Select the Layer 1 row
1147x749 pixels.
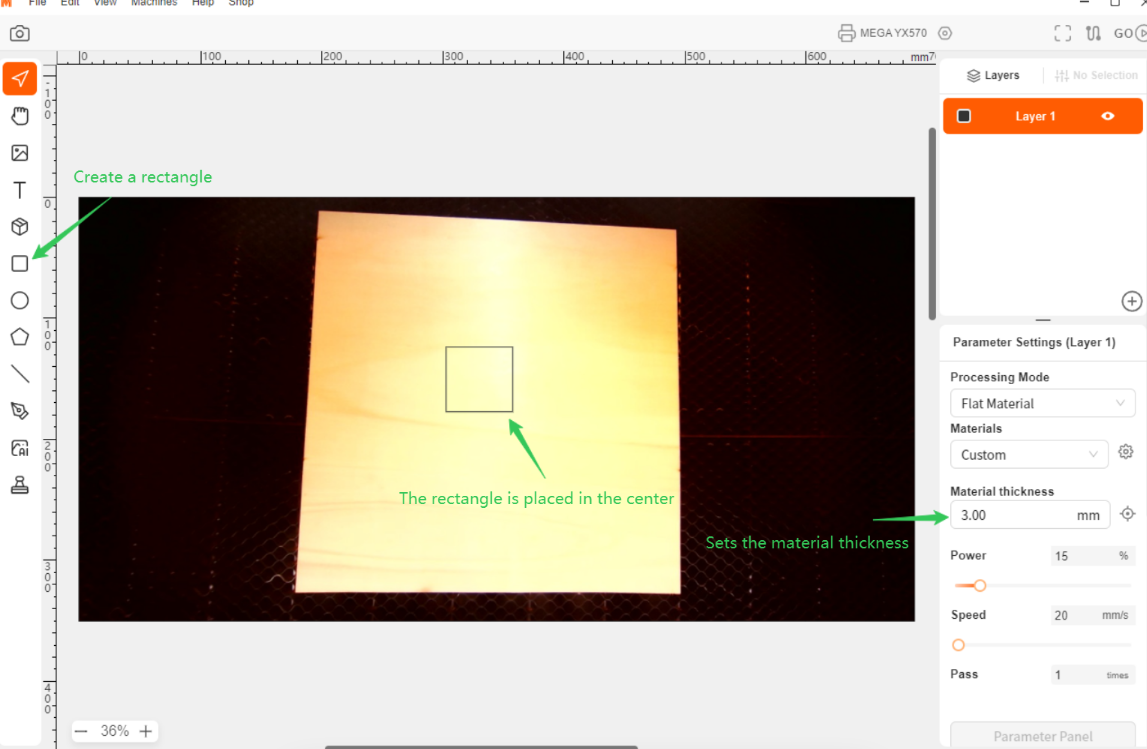coord(1042,116)
